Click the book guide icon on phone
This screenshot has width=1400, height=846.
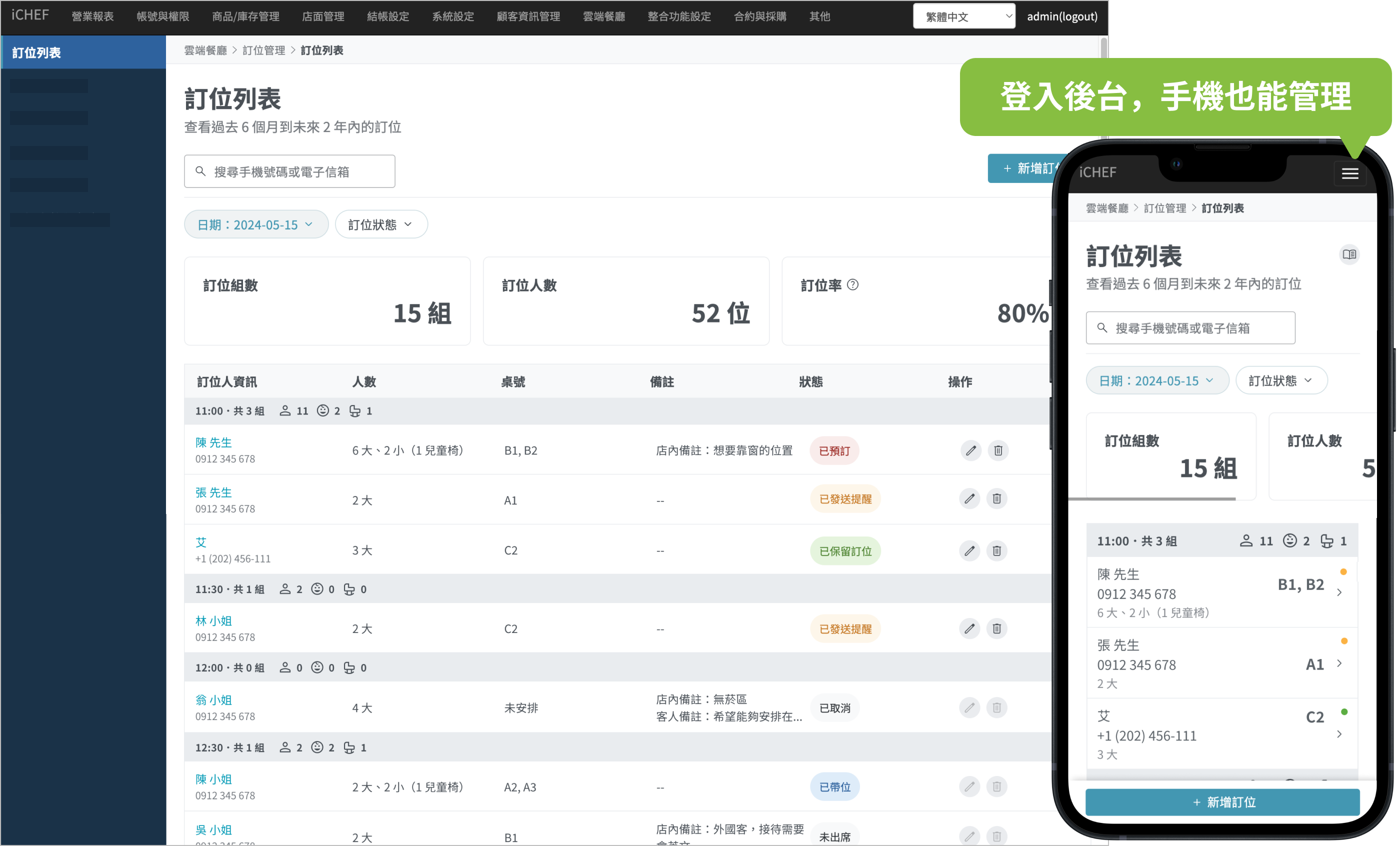[1349, 254]
